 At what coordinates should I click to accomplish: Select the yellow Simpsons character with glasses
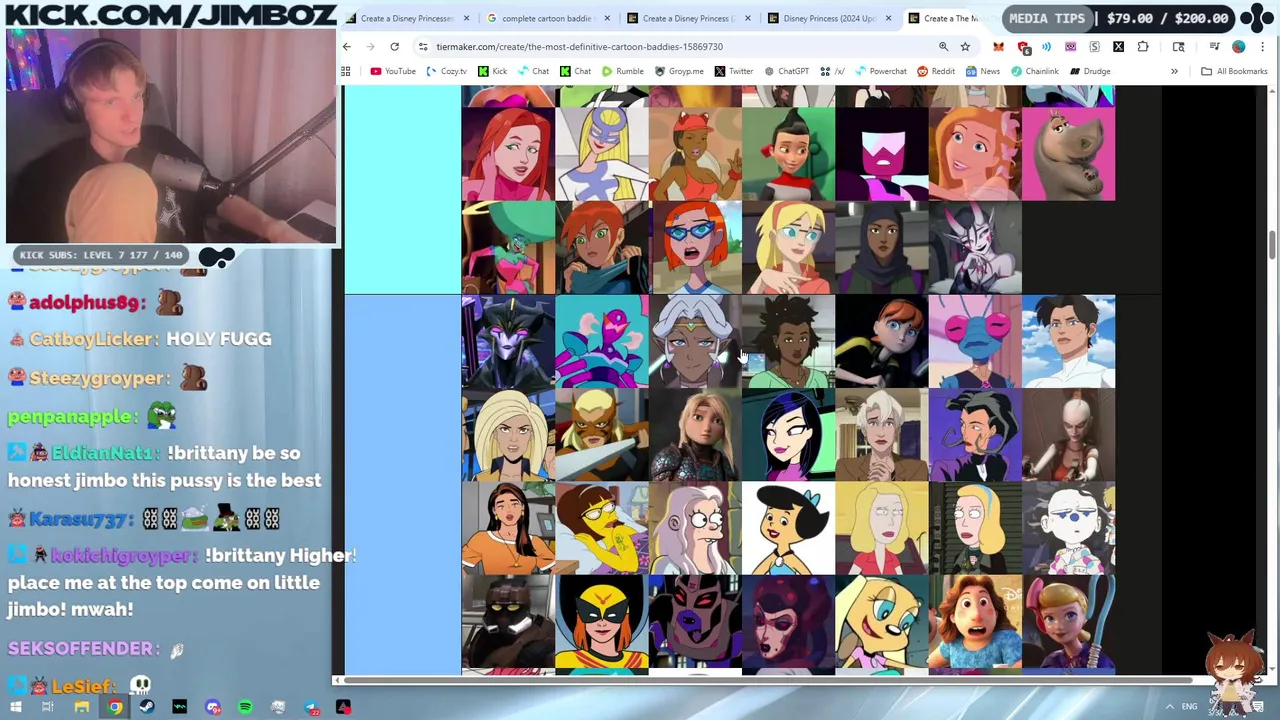(x=602, y=529)
